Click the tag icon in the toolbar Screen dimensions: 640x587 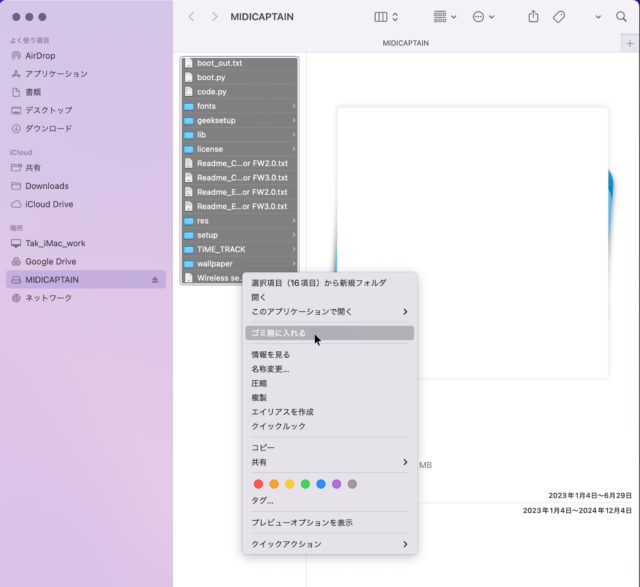(559, 17)
